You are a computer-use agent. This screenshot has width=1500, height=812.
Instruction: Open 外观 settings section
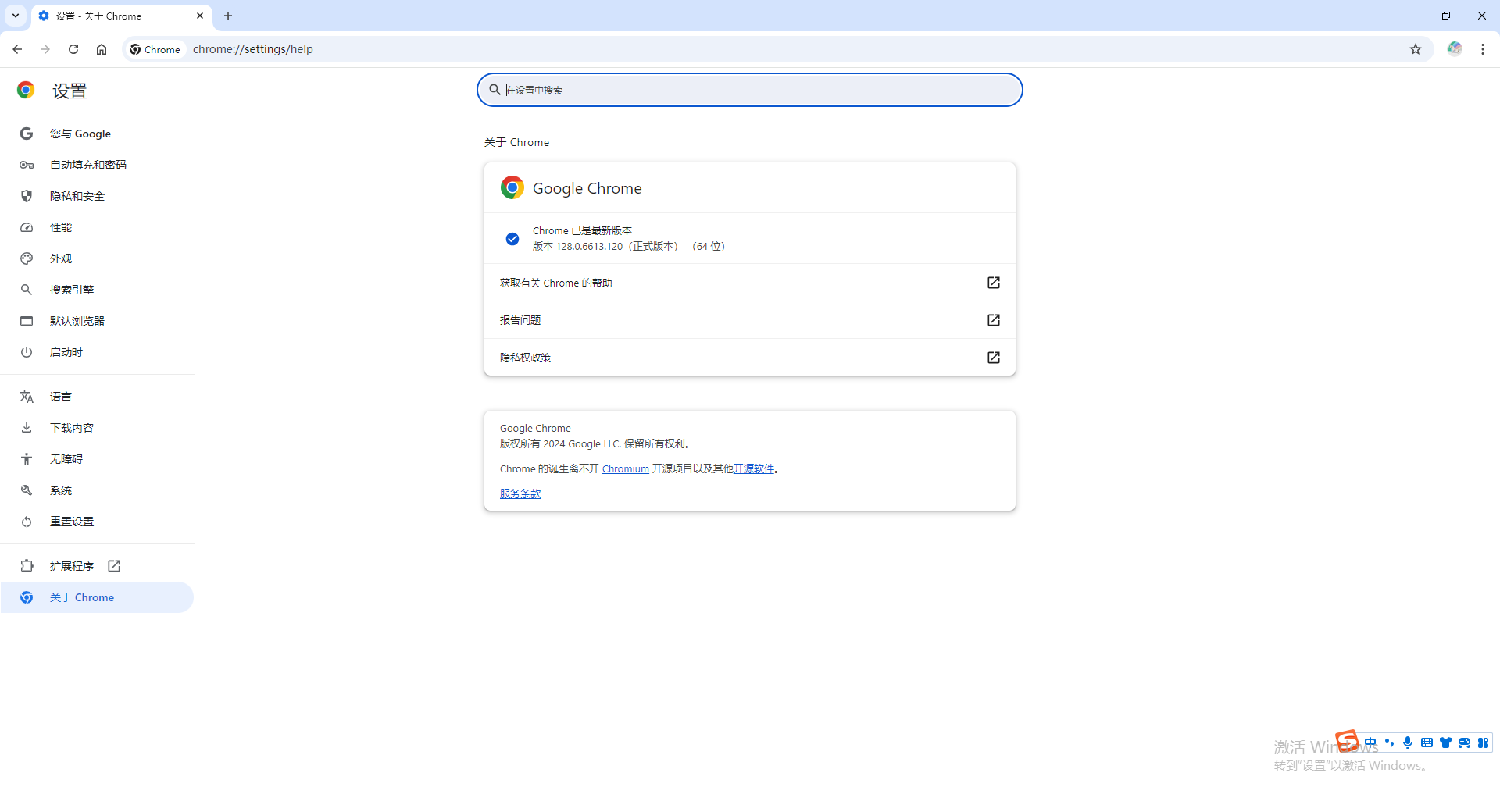click(98, 258)
